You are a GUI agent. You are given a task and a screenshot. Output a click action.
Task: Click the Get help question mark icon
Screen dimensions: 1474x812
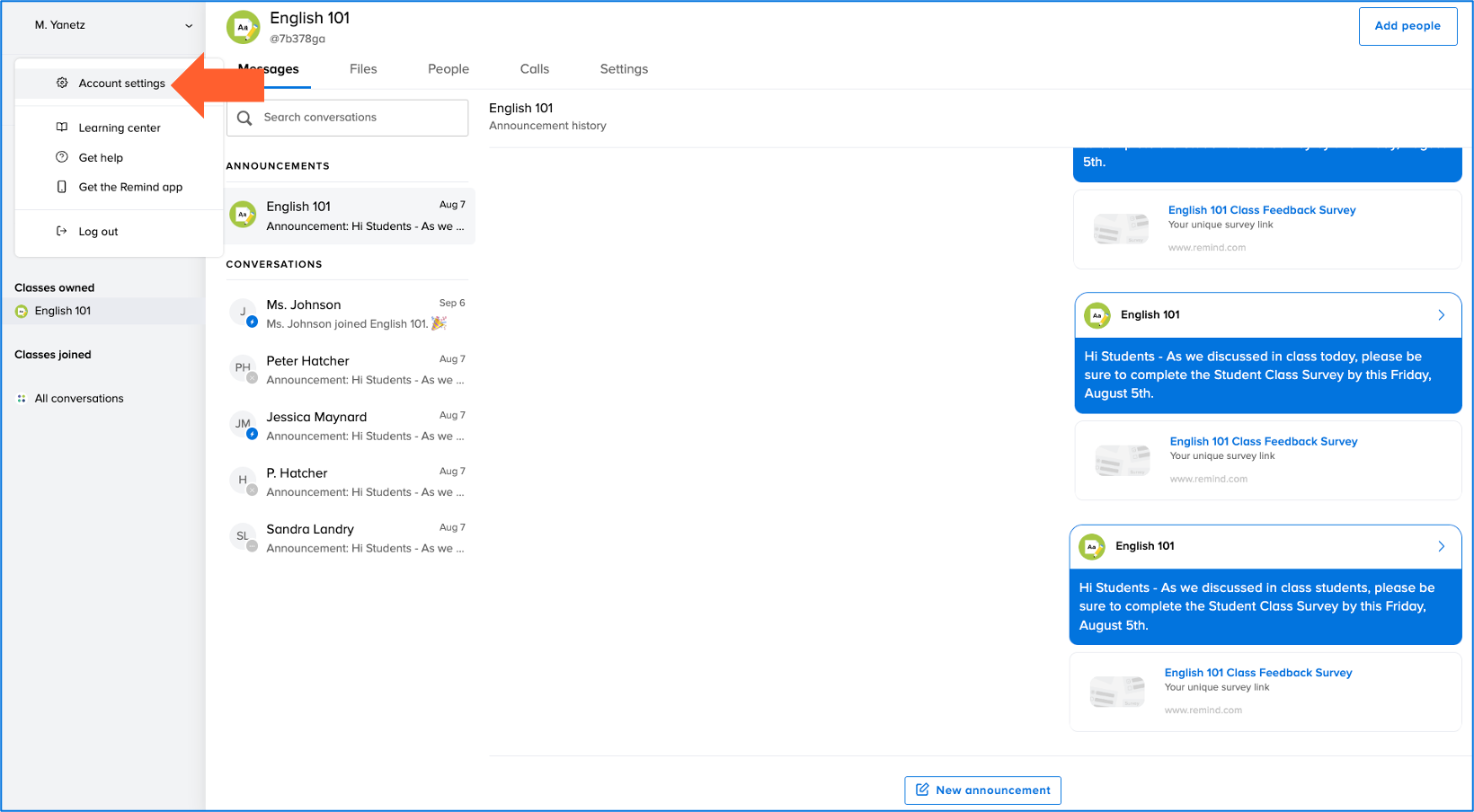coord(62,157)
